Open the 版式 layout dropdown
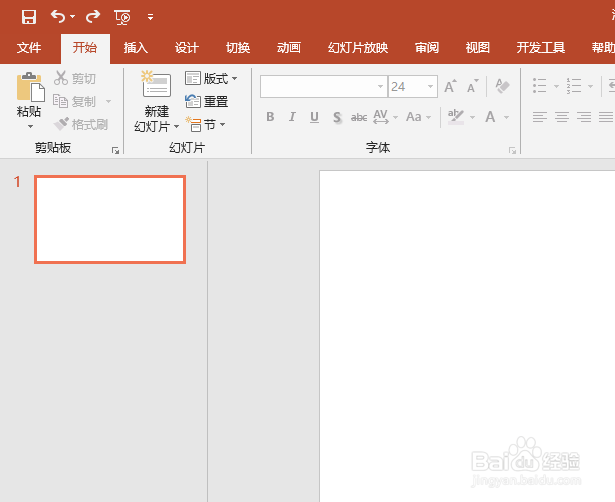 coord(211,78)
